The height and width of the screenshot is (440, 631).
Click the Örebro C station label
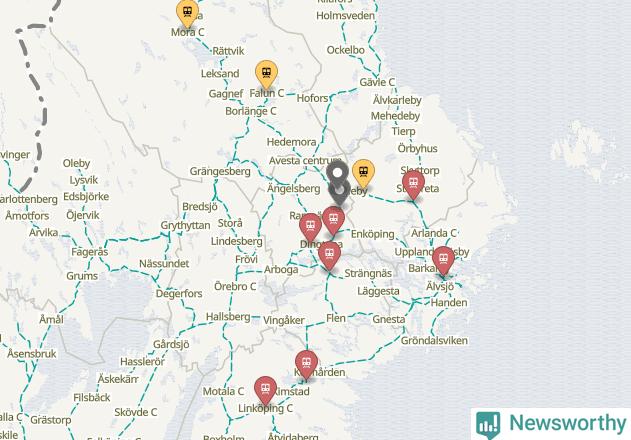pos(235,287)
